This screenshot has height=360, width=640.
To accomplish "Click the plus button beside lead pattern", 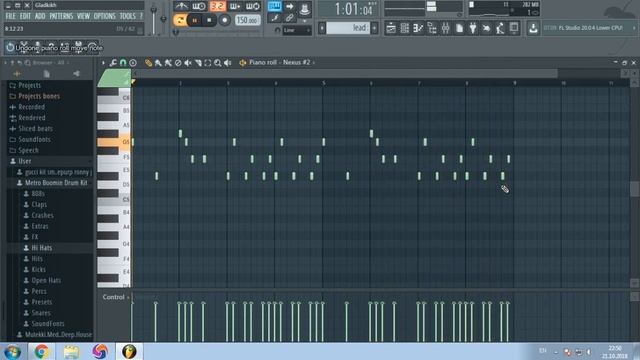I will 374,28.
